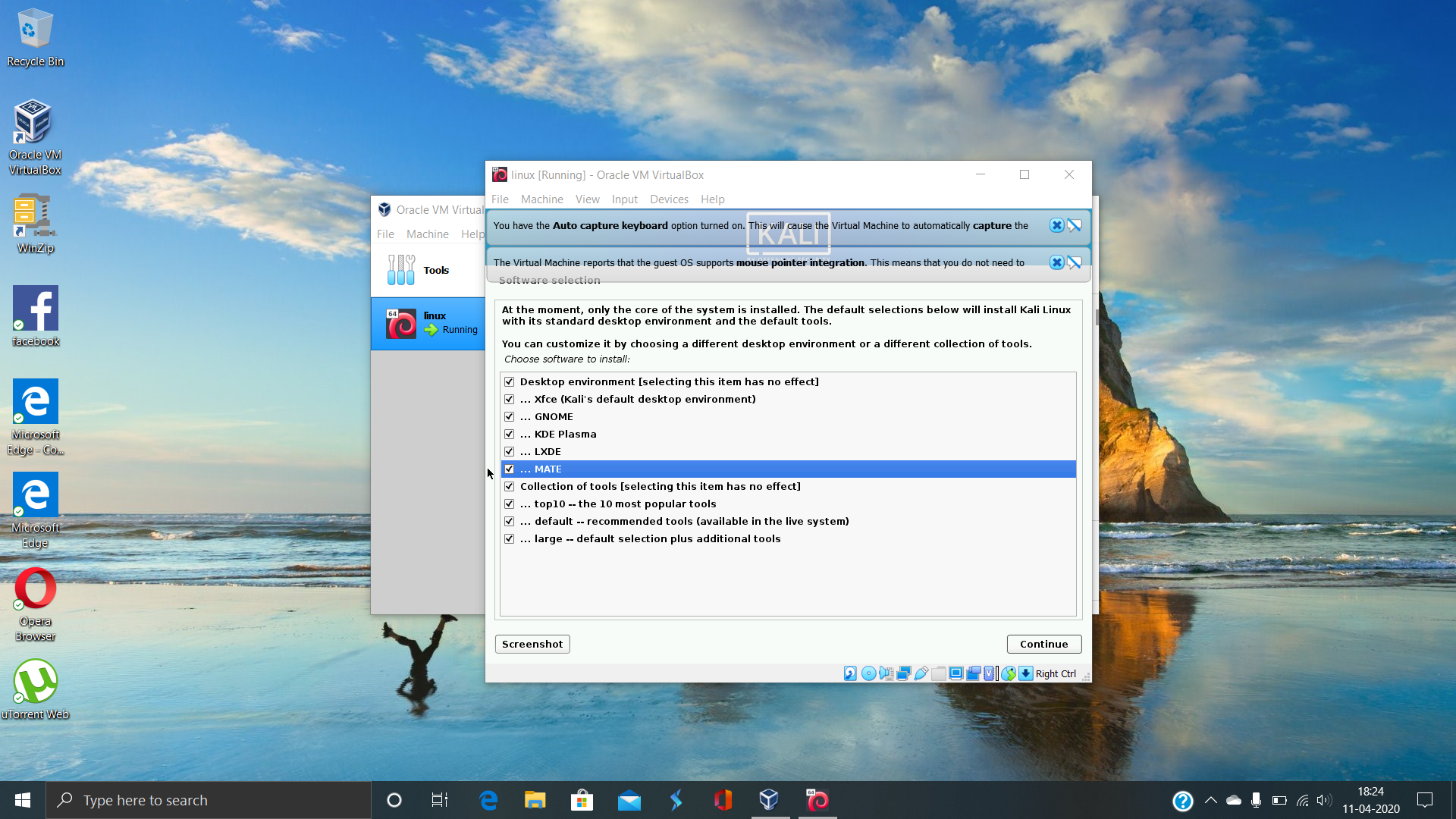Screen dimensions: 1456x819
Task: Open the audio settings status icon
Action: (x=886, y=673)
